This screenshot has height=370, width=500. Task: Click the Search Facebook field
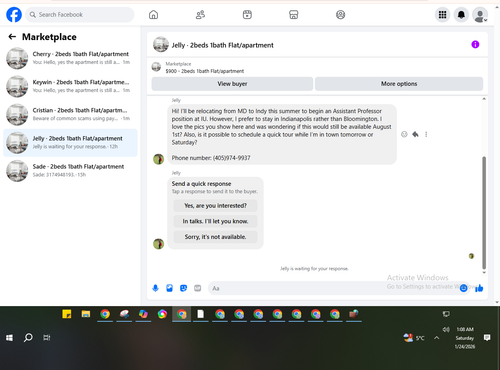tap(80, 15)
